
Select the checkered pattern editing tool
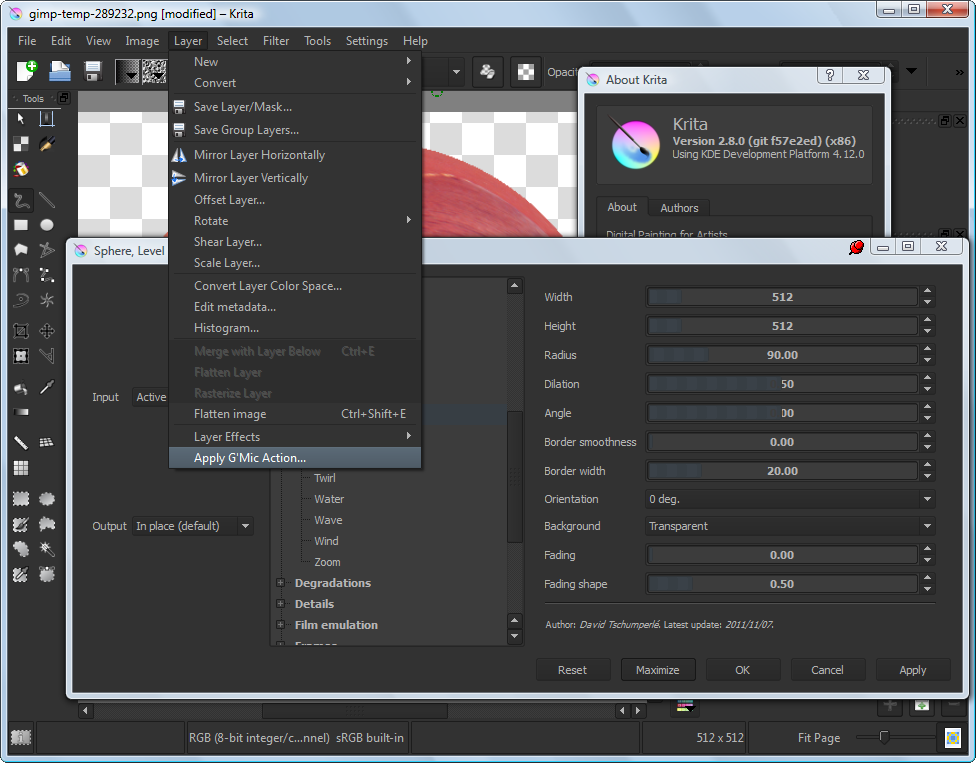(21, 144)
